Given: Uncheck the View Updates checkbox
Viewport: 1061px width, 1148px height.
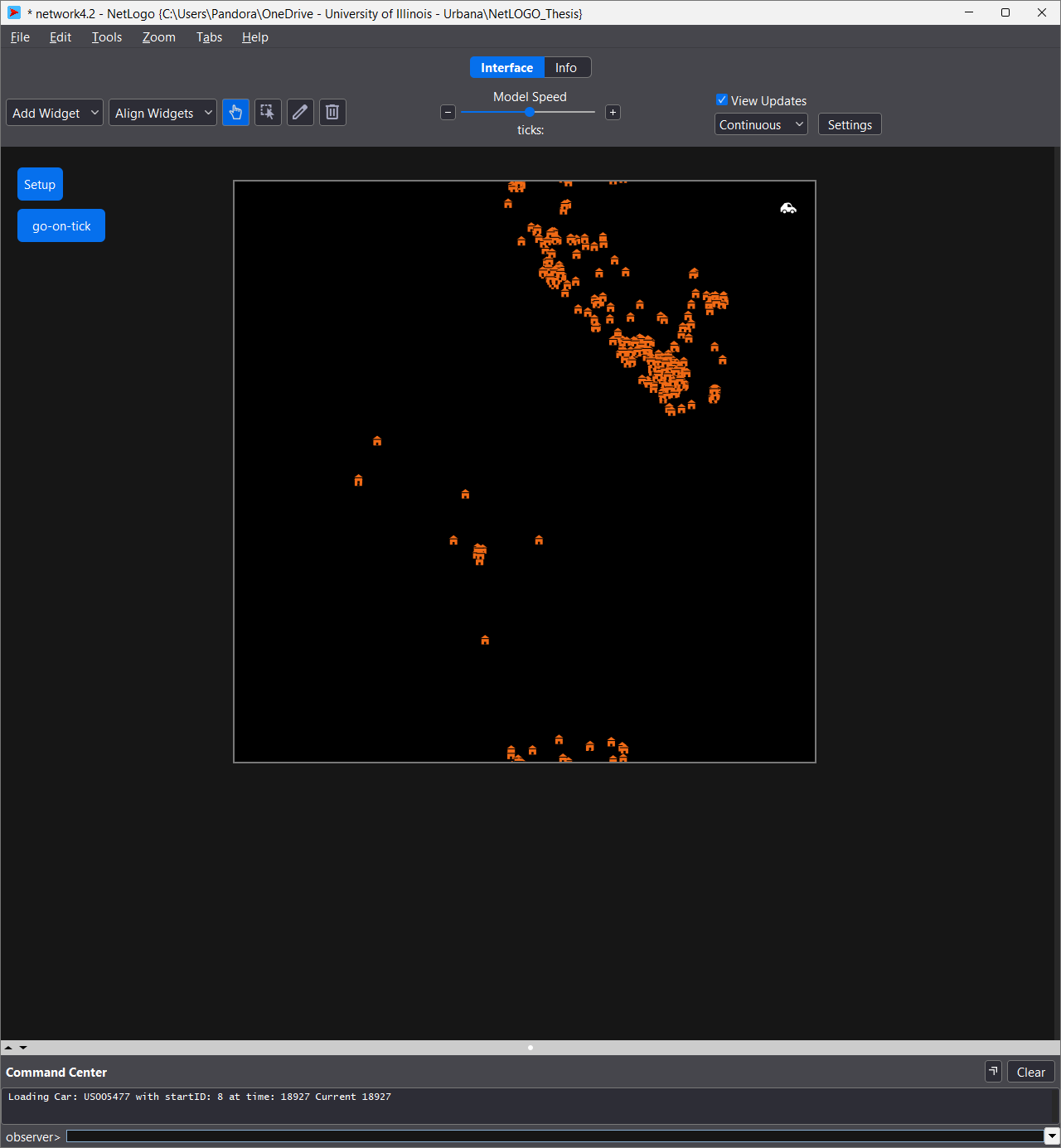Looking at the screenshot, I should 722,100.
